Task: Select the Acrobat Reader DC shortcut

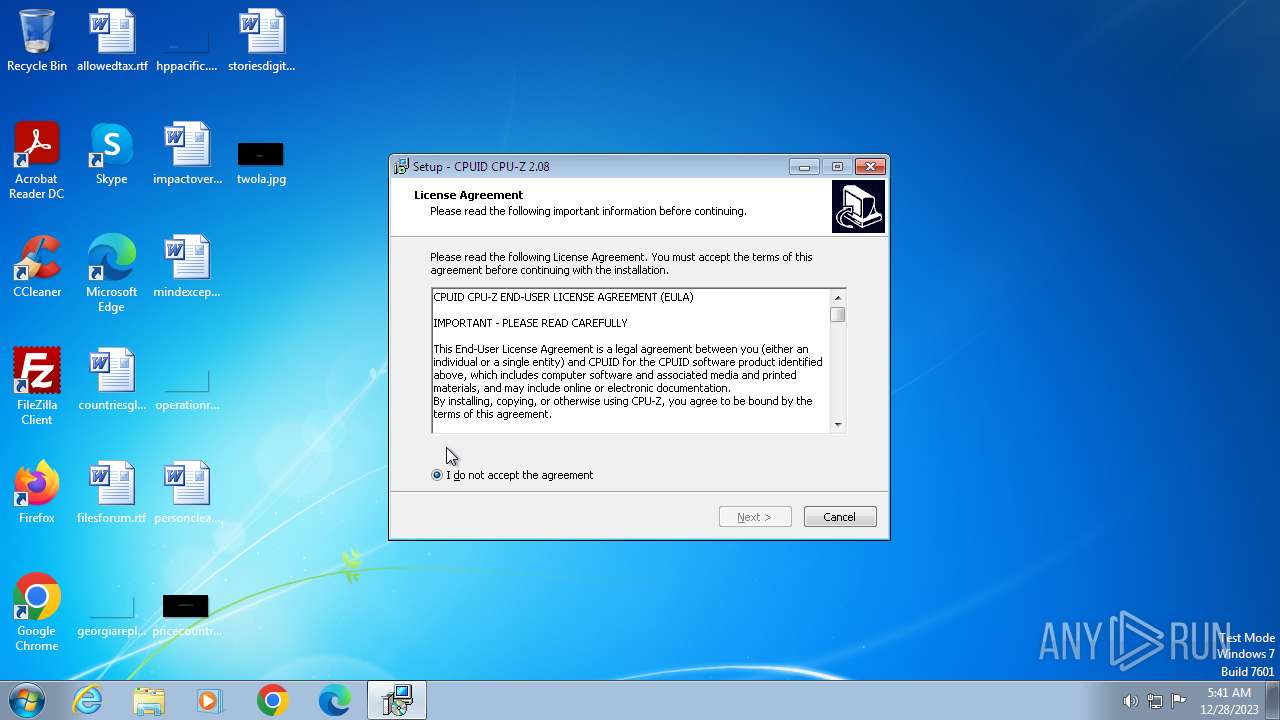Action: pyautogui.click(x=37, y=161)
